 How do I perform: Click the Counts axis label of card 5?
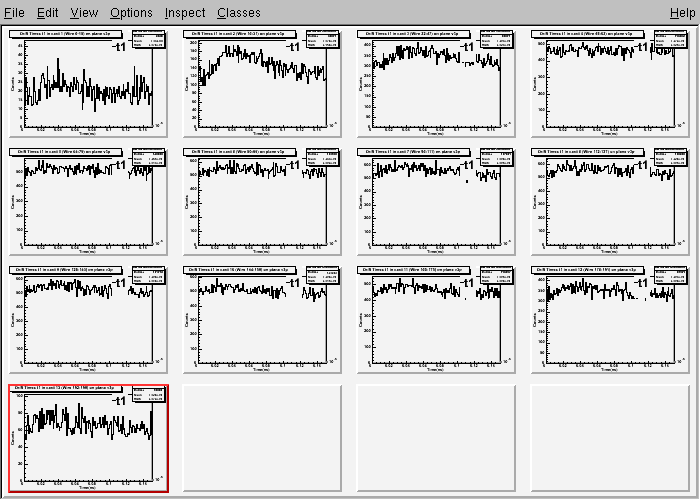point(13,202)
